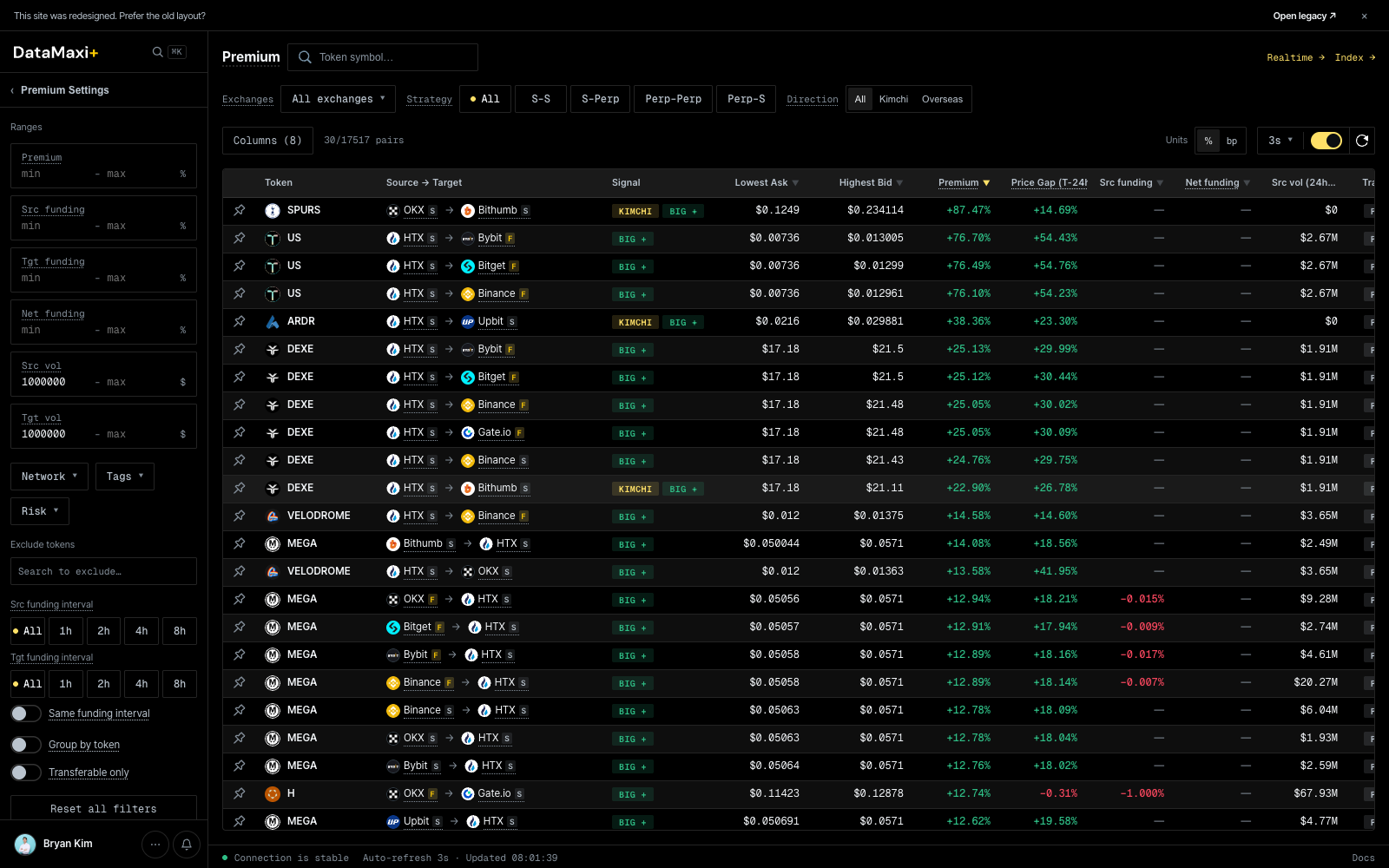This screenshot has width=1389, height=868.
Task: Go back from Premium Settings
Action: click(x=12, y=90)
